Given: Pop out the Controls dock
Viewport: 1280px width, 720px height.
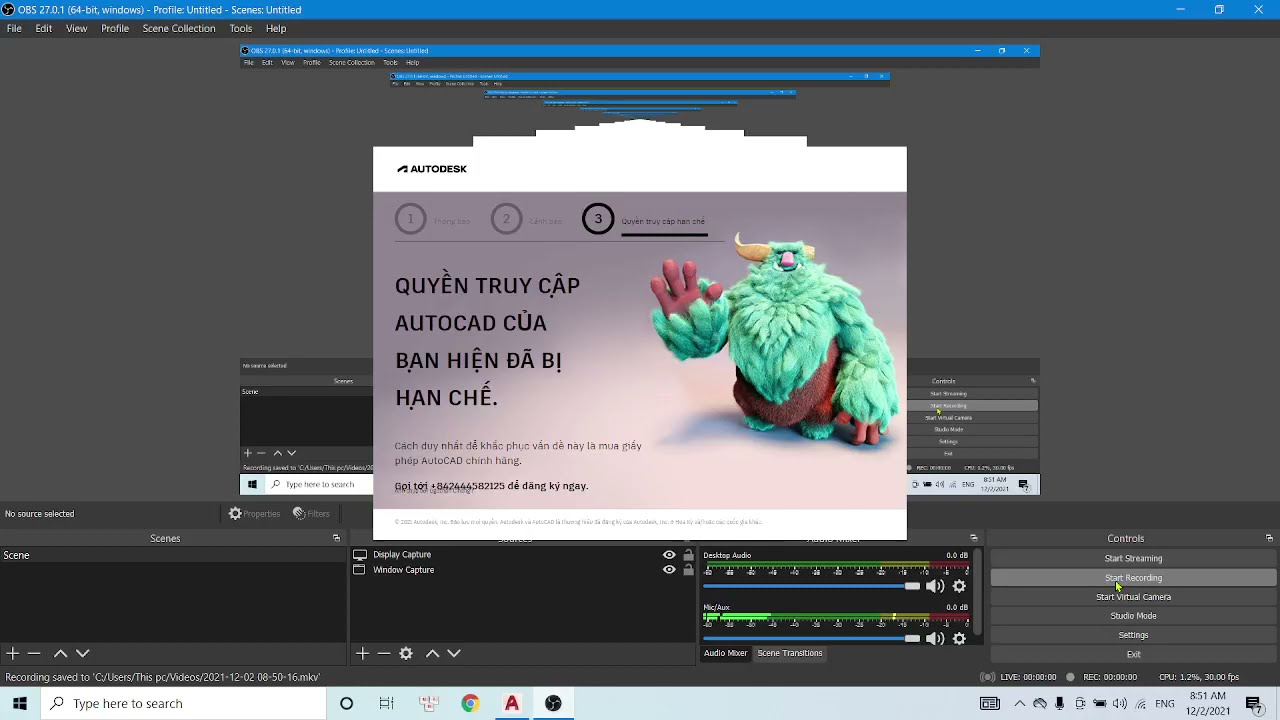Looking at the screenshot, I should pos(1269,538).
